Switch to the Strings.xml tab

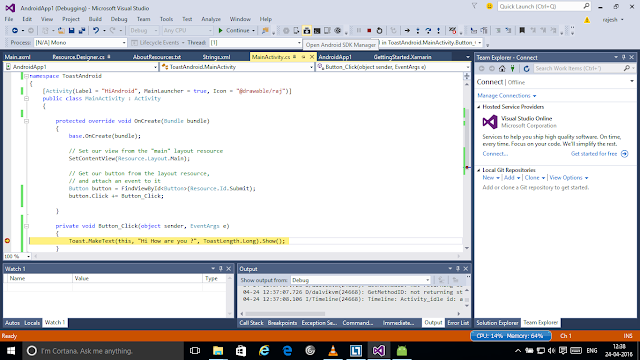[x=216, y=57]
